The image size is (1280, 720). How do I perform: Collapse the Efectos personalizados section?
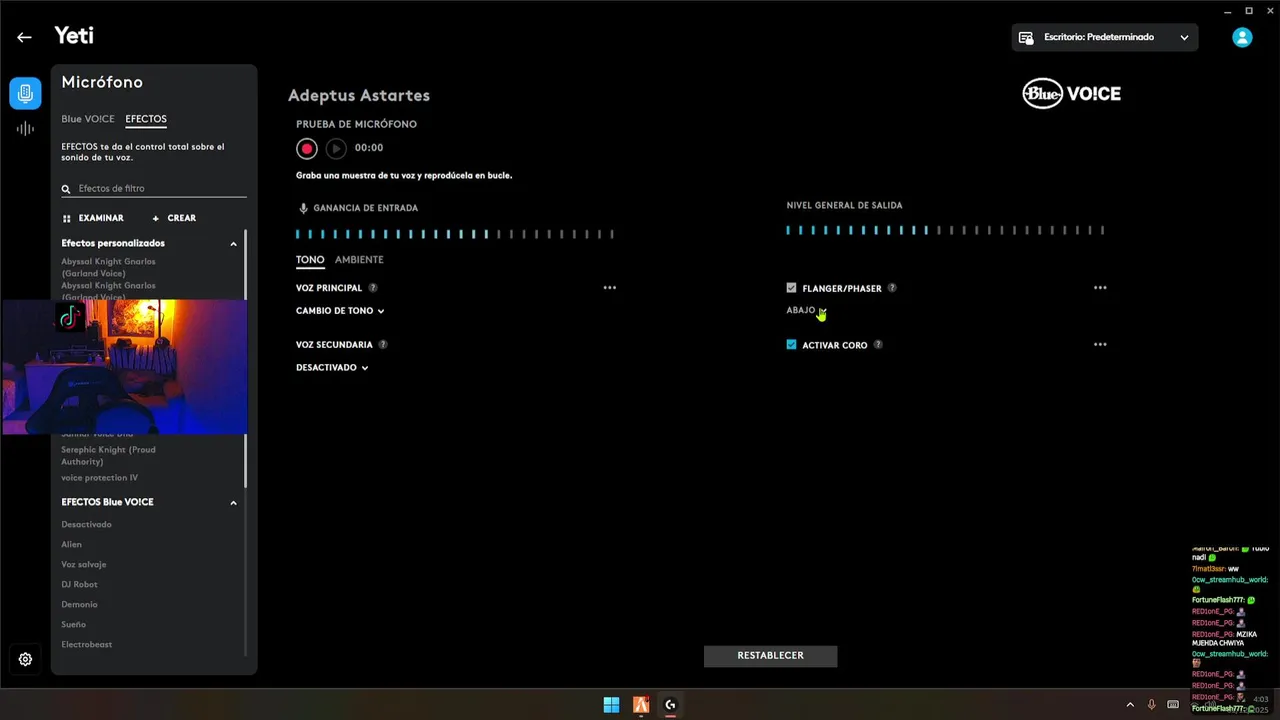[x=234, y=244]
